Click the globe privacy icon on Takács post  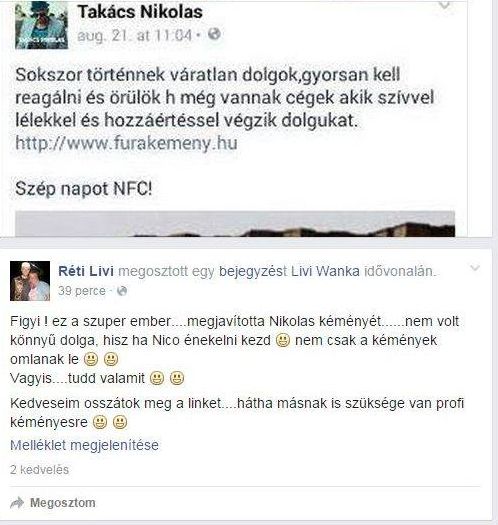point(214,34)
